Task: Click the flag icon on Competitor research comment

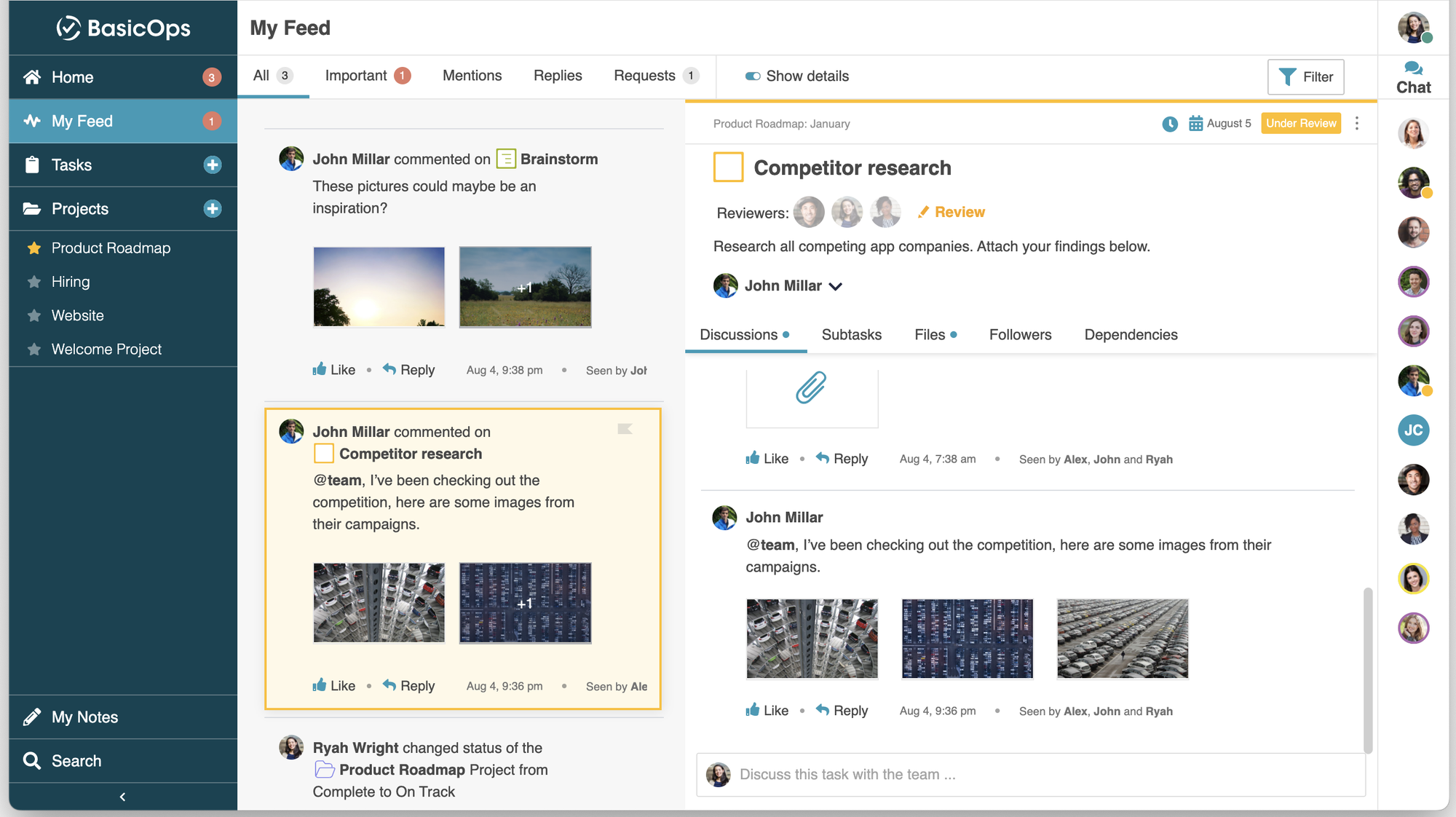Action: click(x=625, y=429)
